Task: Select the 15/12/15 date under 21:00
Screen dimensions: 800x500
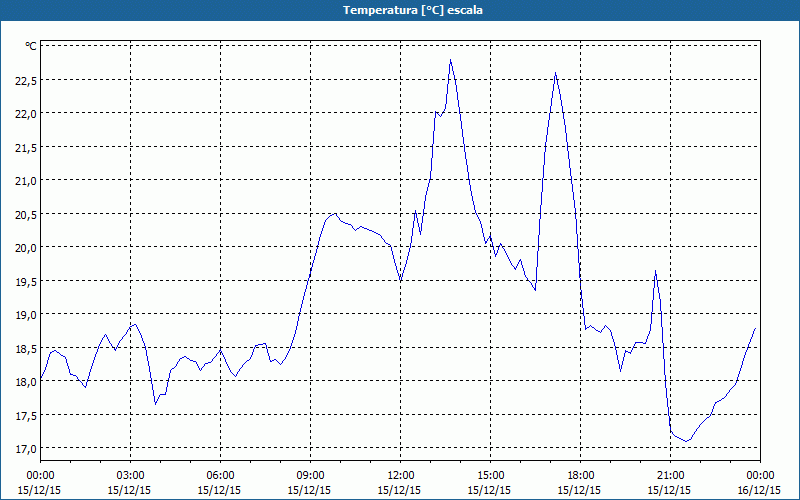Action: coord(669,490)
